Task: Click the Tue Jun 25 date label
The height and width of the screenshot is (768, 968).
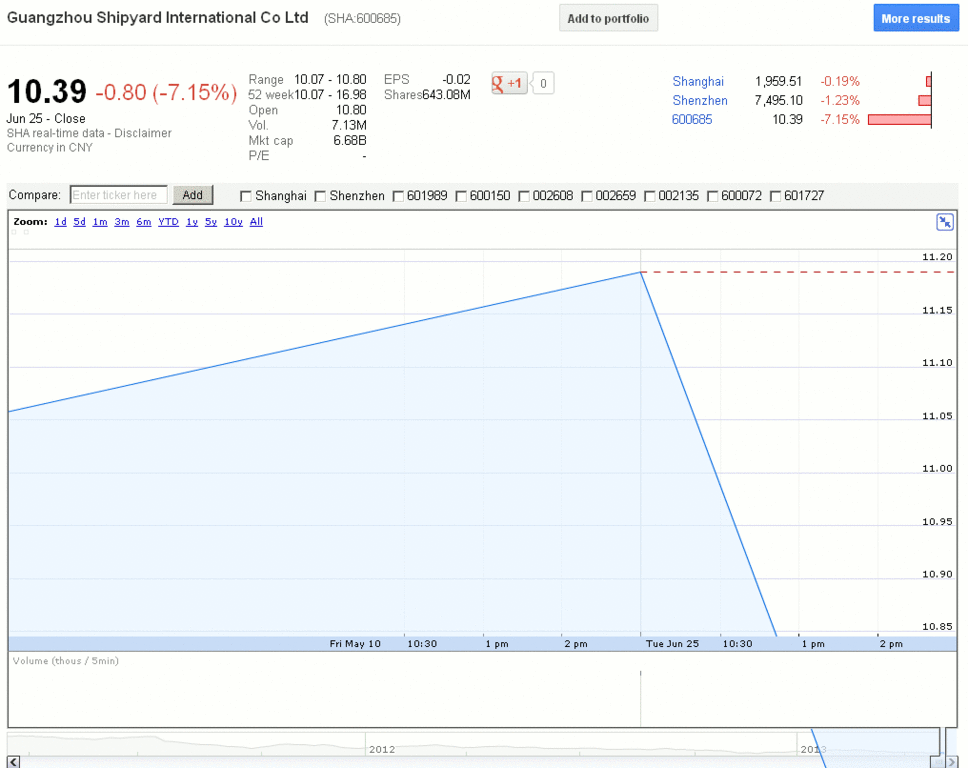Action: [672, 643]
